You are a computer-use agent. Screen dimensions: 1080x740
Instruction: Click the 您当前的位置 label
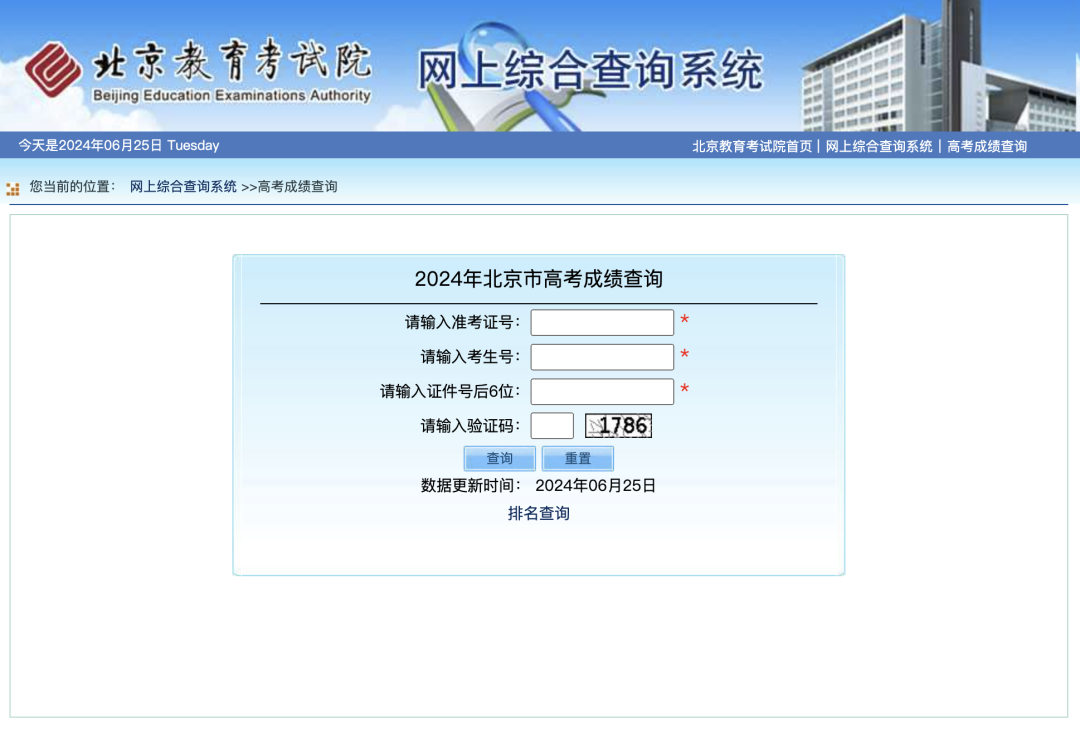(x=72, y=187)
